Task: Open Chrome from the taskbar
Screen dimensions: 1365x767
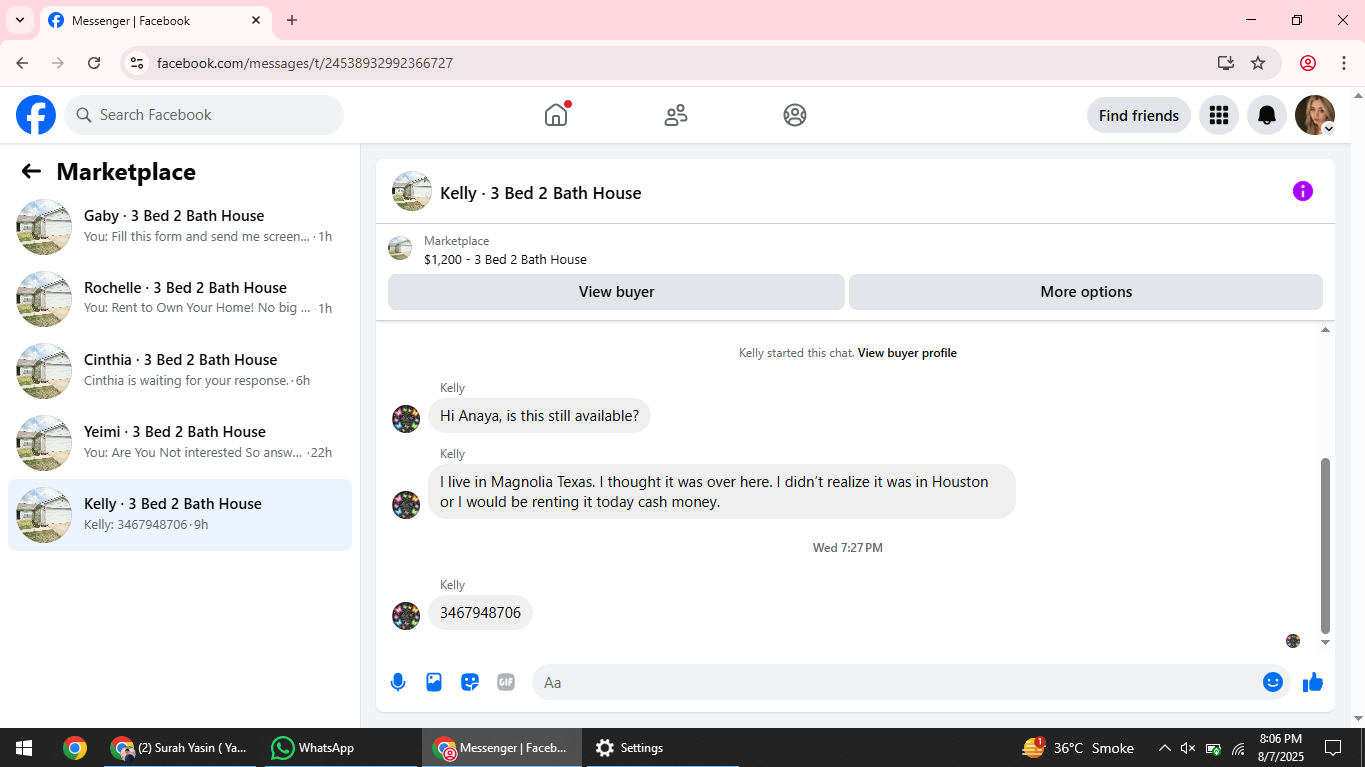Action: pos(74,748)
